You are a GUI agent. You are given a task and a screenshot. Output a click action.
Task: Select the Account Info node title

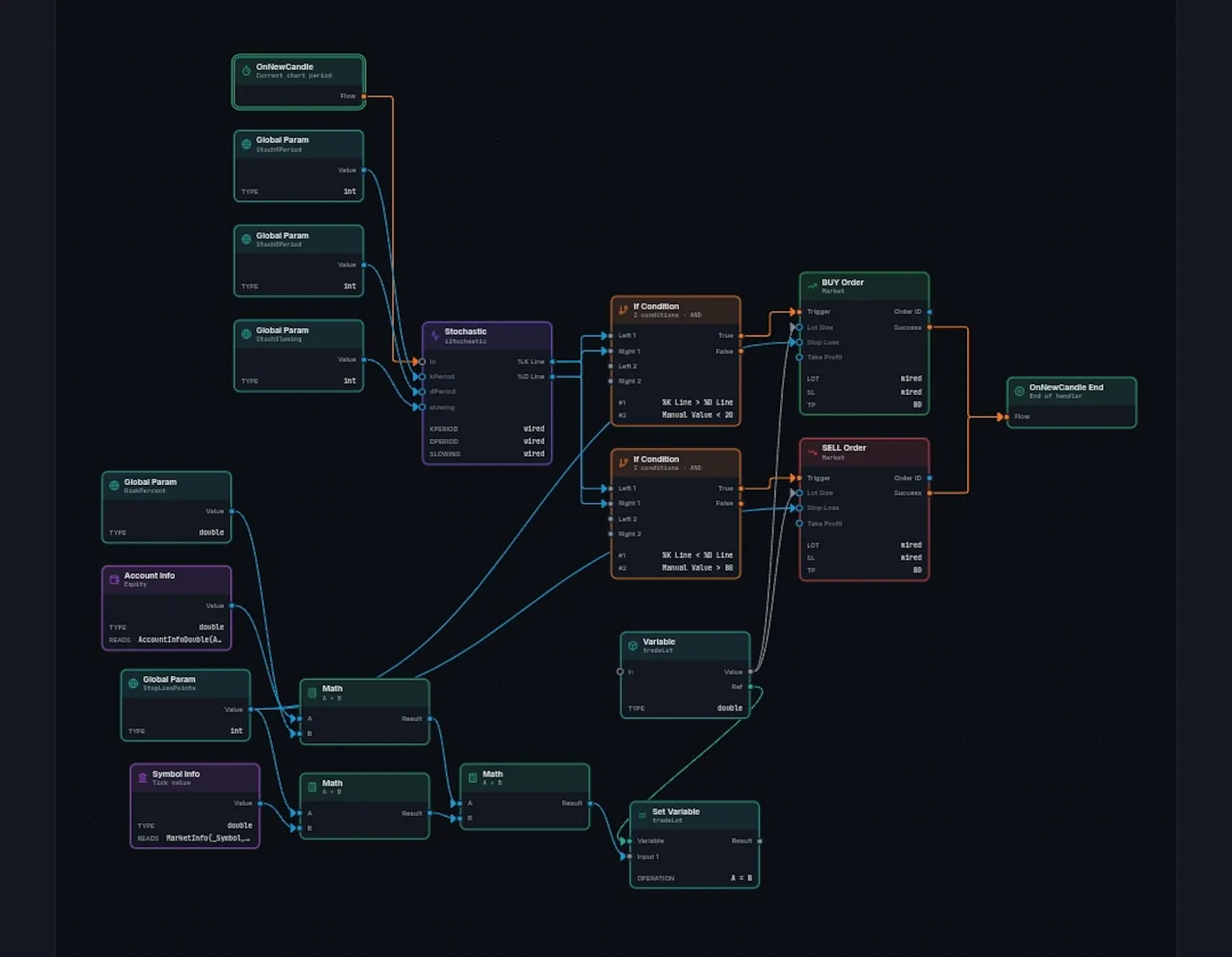(149, 575)
